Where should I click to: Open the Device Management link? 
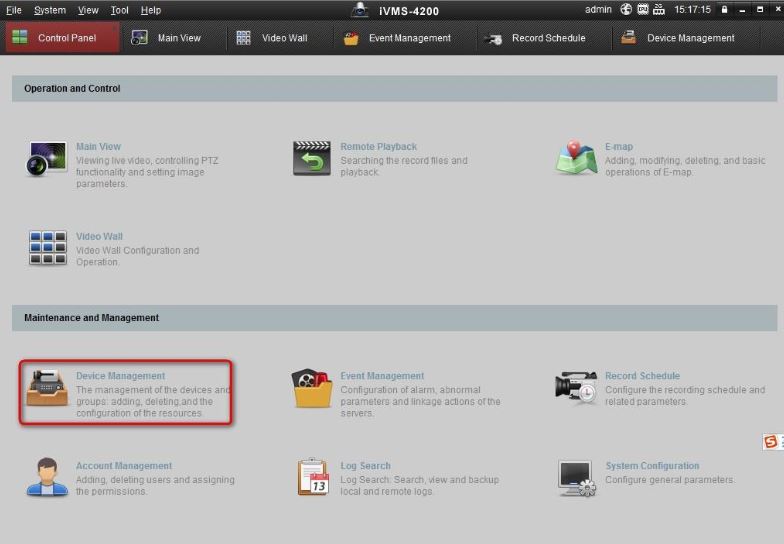pos(120,376)
